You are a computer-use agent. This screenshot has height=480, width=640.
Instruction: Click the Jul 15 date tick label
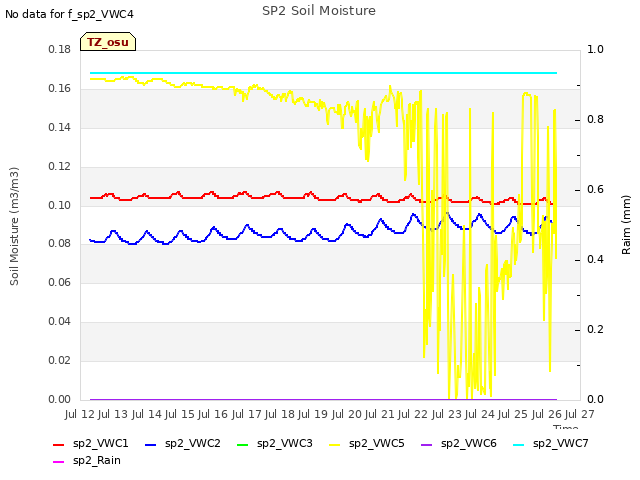180,414
